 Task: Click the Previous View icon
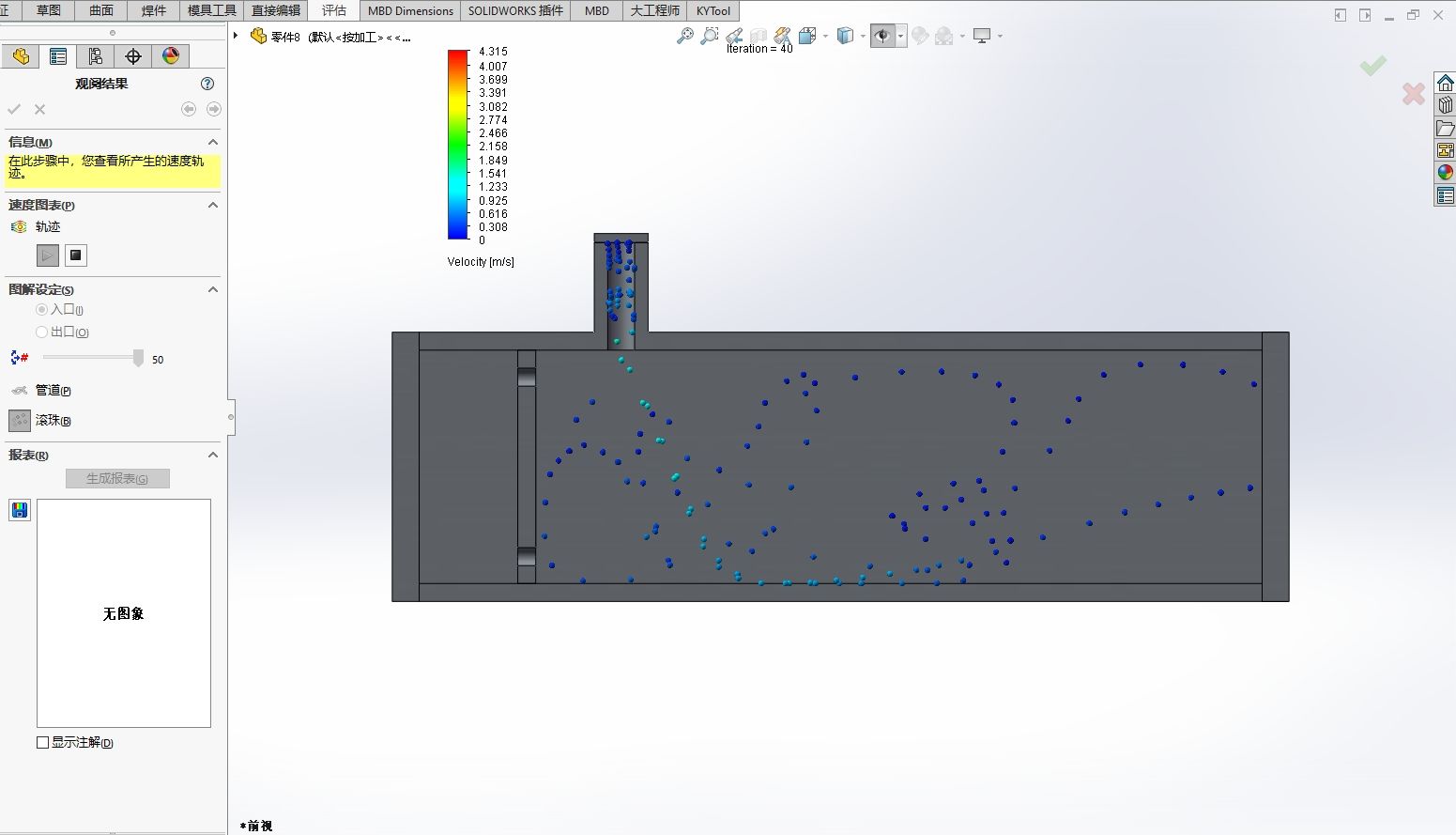point(735,36)
